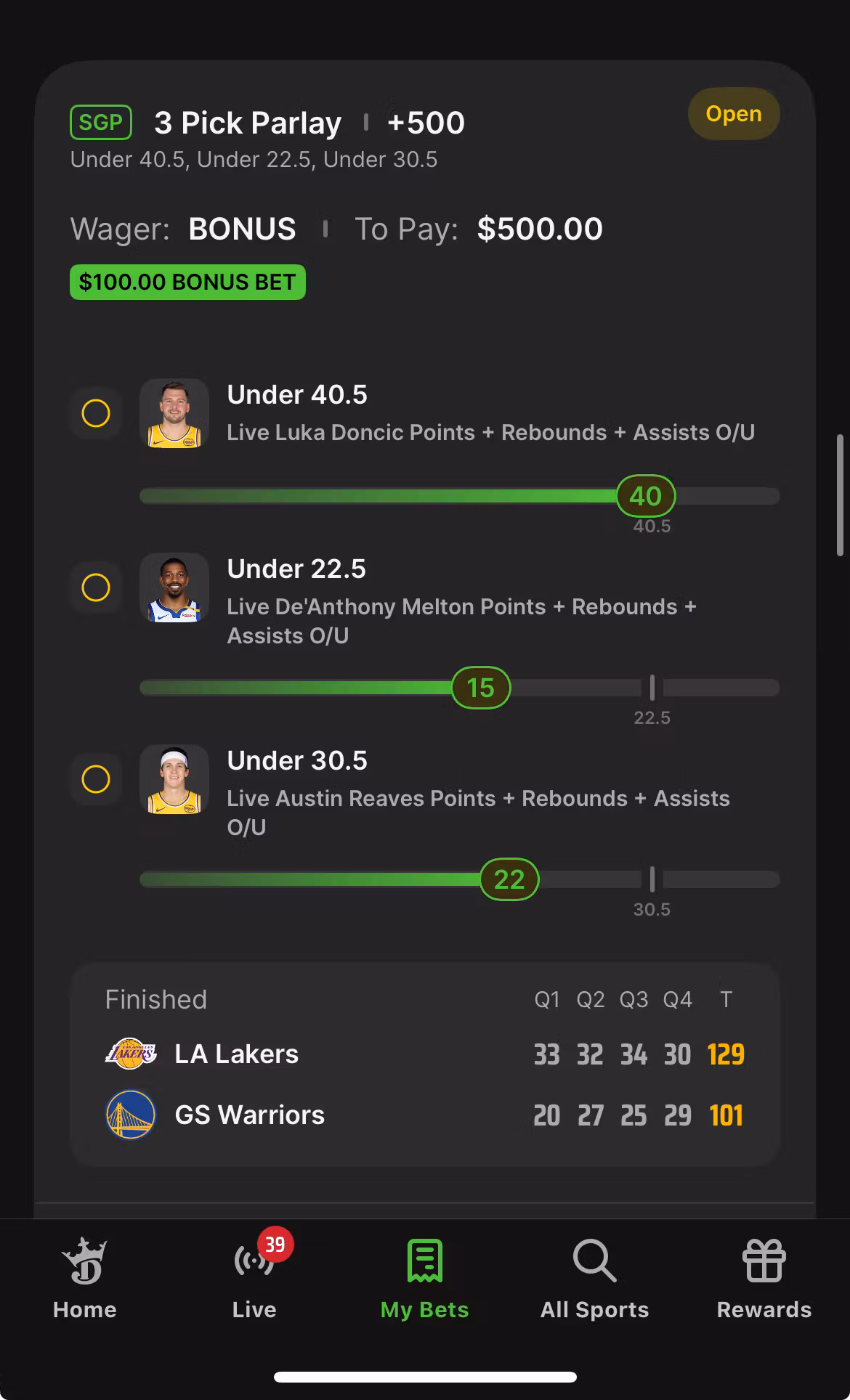This screenshot has height=1400, width=850.
Task: Tap the green SGP badge
Action: click(x=101, y=122)
